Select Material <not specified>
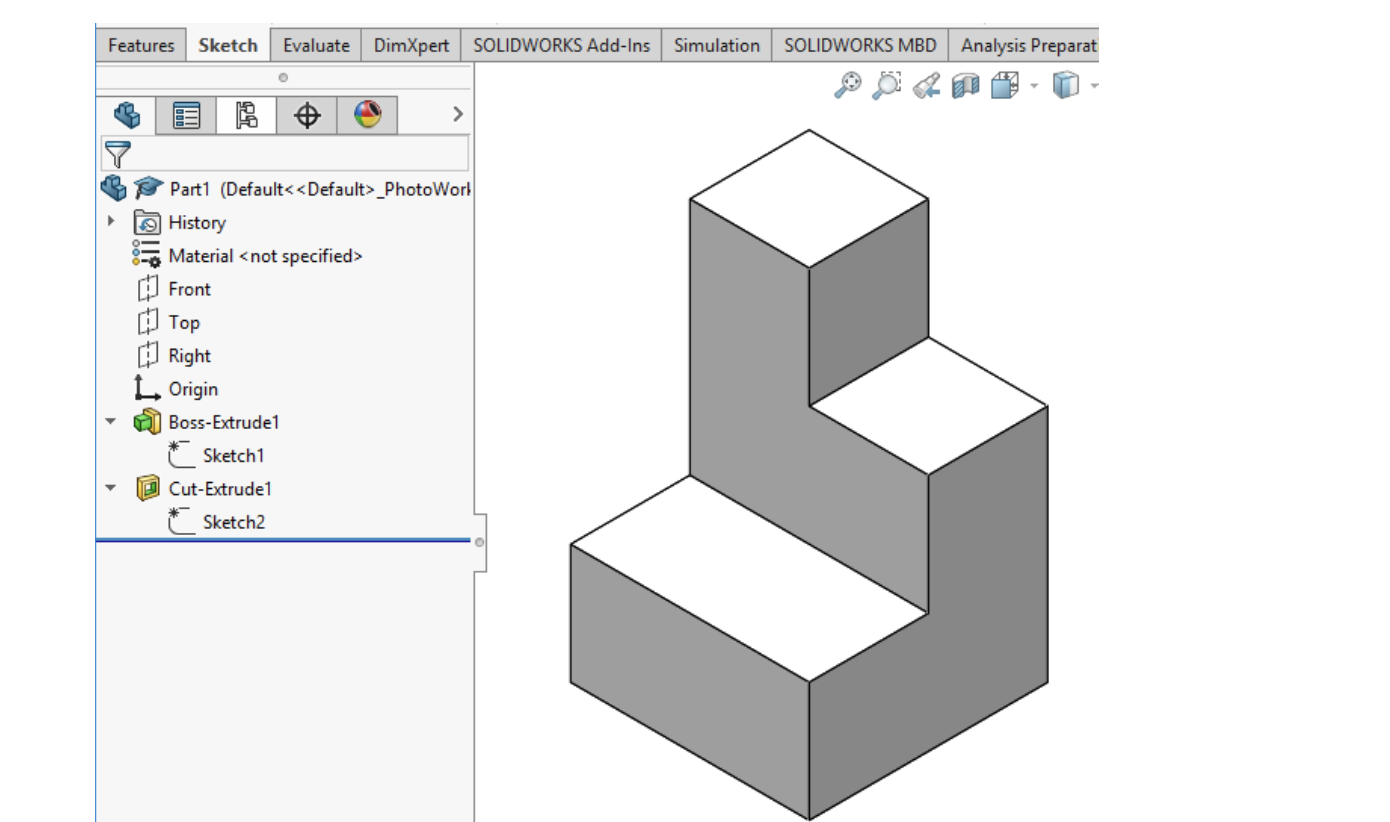 click(x=247, y=256)
